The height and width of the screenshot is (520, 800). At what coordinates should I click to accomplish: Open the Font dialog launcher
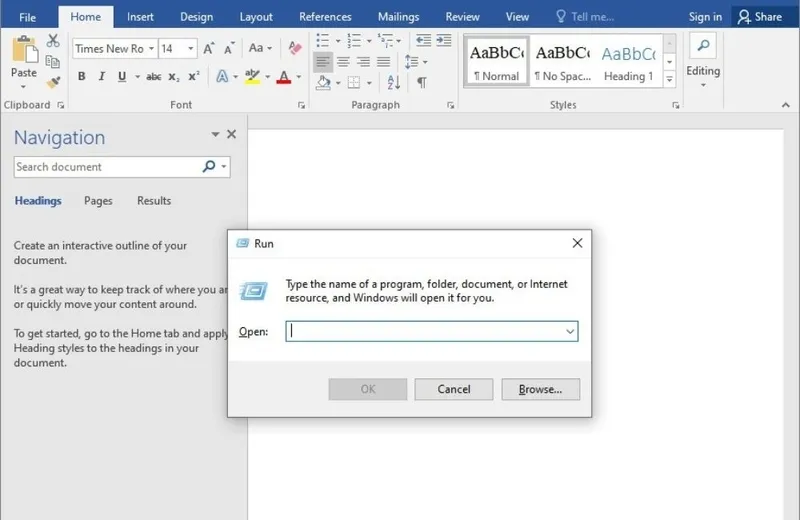click(x=302, y=105)
